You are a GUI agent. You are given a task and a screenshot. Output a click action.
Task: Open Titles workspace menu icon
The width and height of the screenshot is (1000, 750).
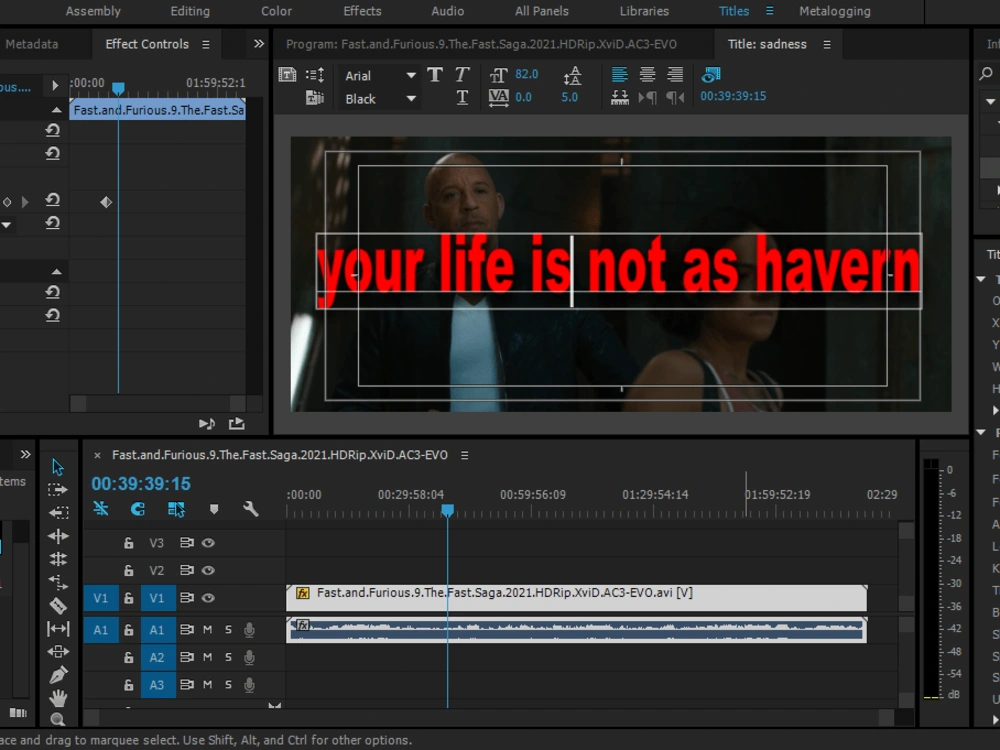[x=770, y=11]
